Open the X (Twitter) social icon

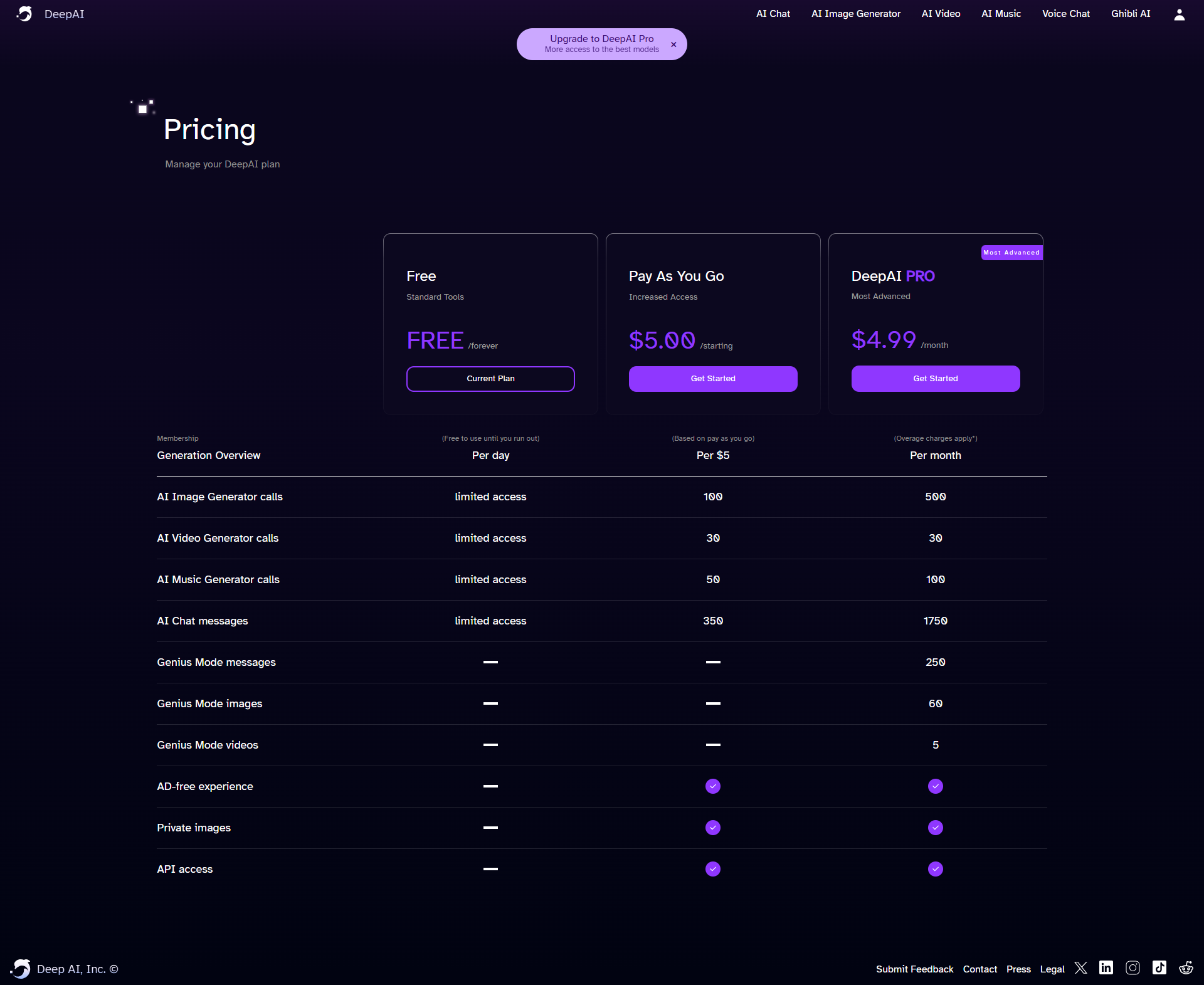pos(1080,968)
